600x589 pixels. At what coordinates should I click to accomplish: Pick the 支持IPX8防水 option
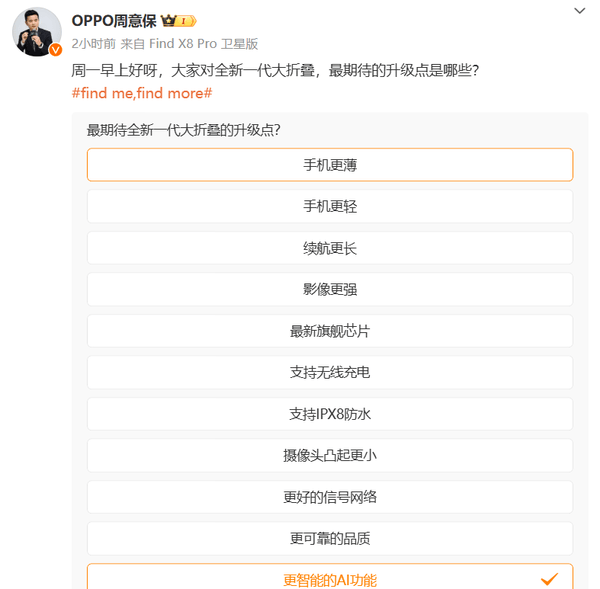coord(330,414)
